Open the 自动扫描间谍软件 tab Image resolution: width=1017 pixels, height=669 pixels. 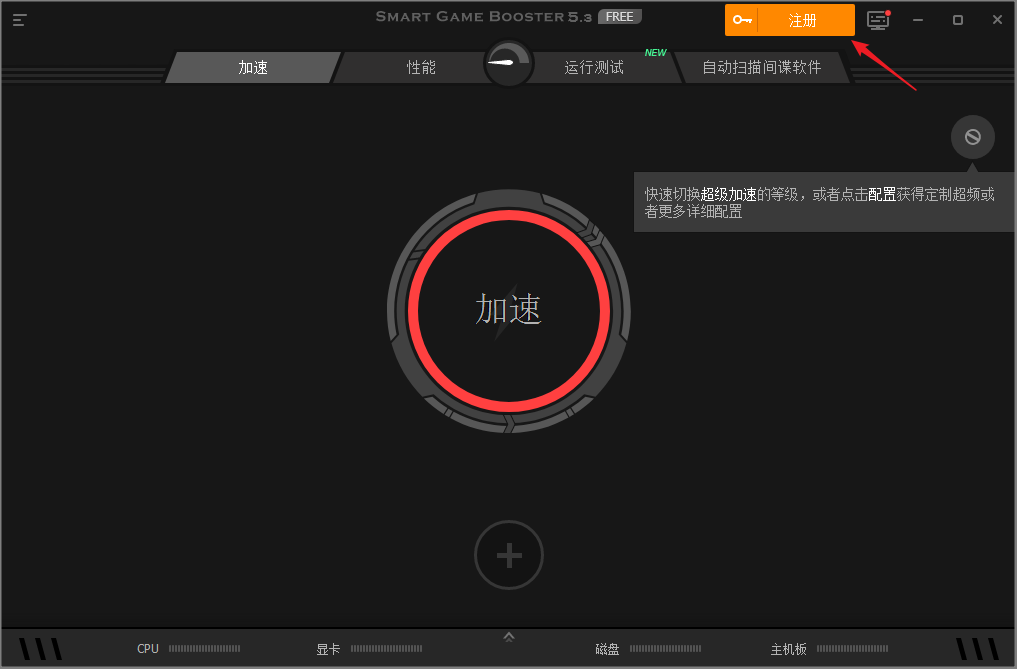(761, 67)
